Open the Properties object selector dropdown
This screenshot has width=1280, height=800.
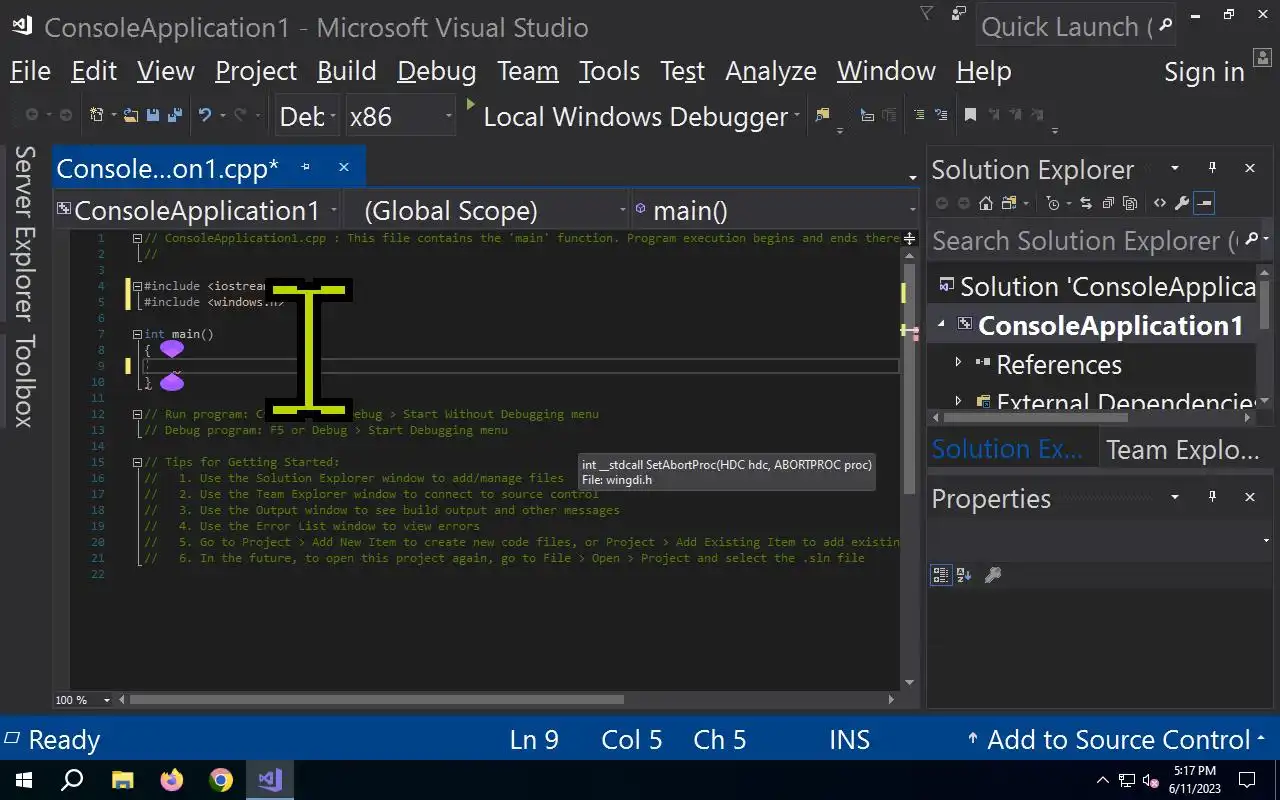pyautogui.click(x=1266, y=541)
